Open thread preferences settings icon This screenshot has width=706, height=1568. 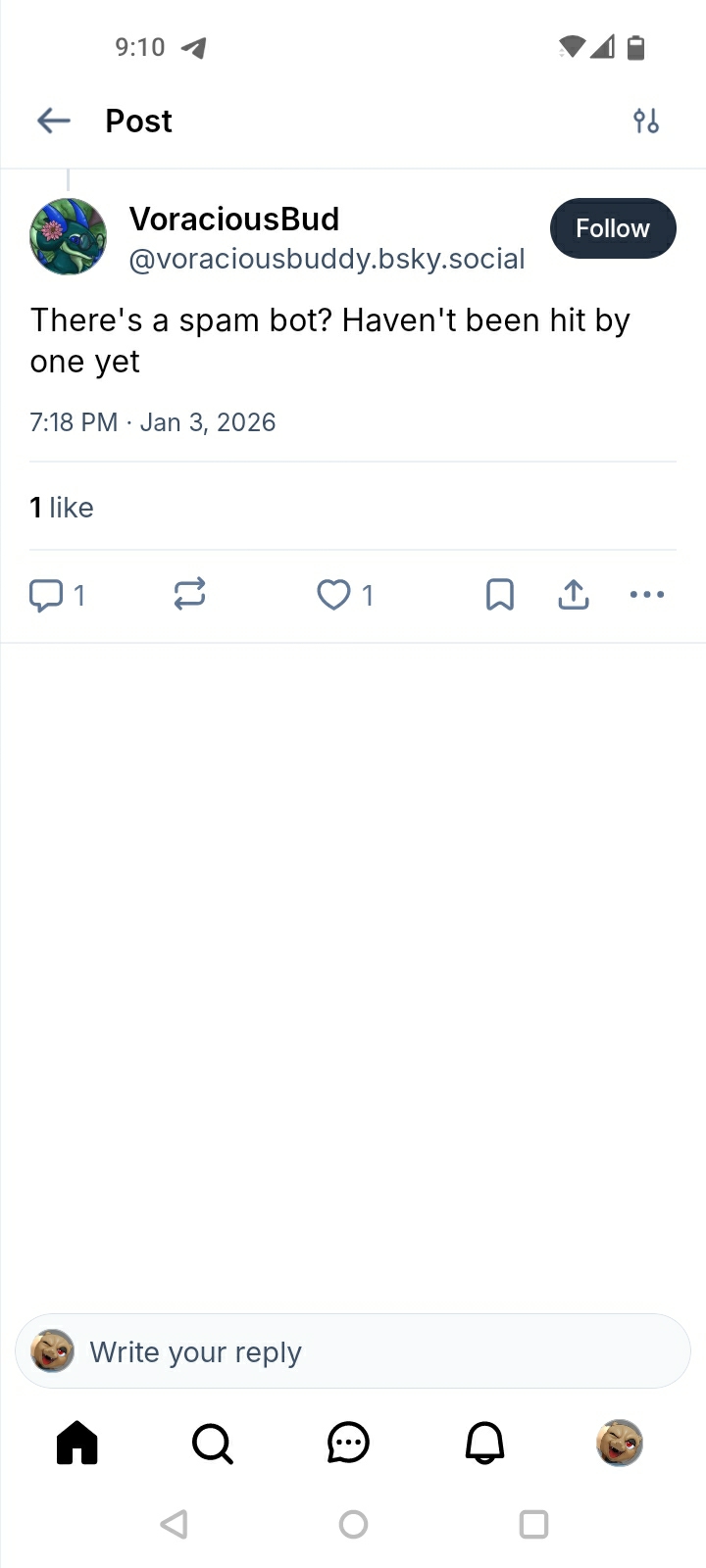646,121
